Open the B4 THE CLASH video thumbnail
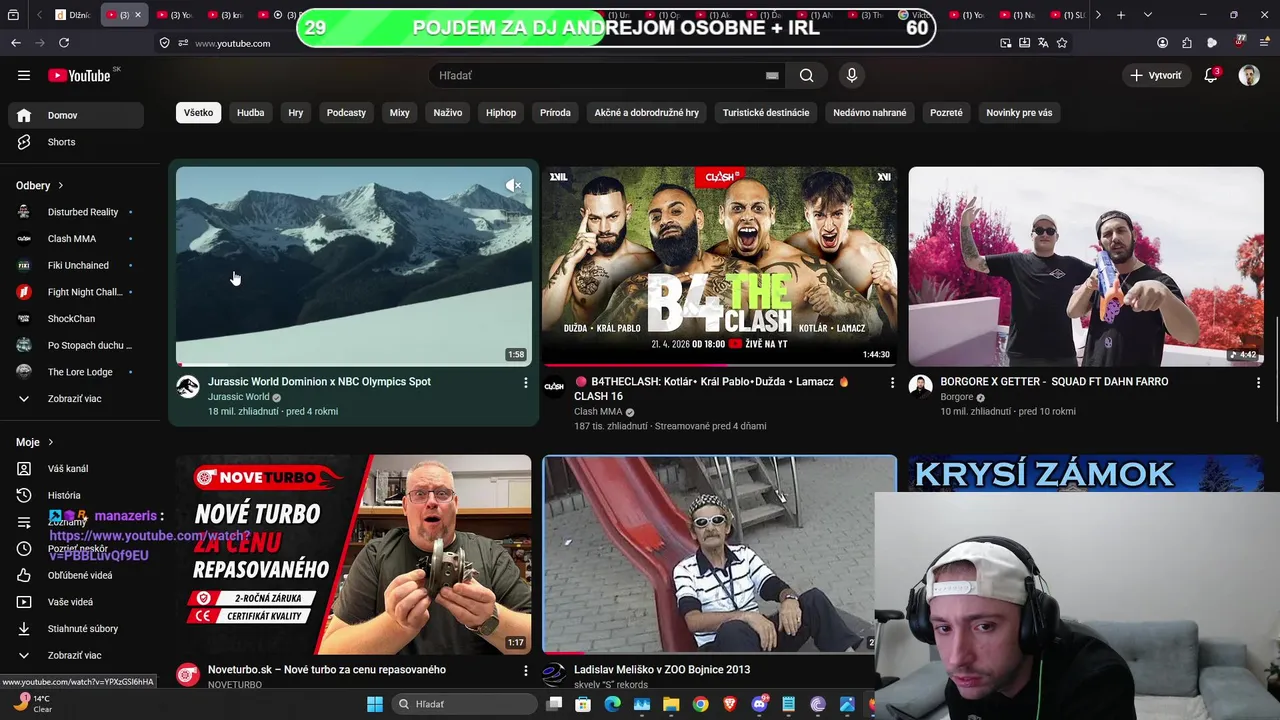This screenshot has width=1280, height=720. pos(719,266)
